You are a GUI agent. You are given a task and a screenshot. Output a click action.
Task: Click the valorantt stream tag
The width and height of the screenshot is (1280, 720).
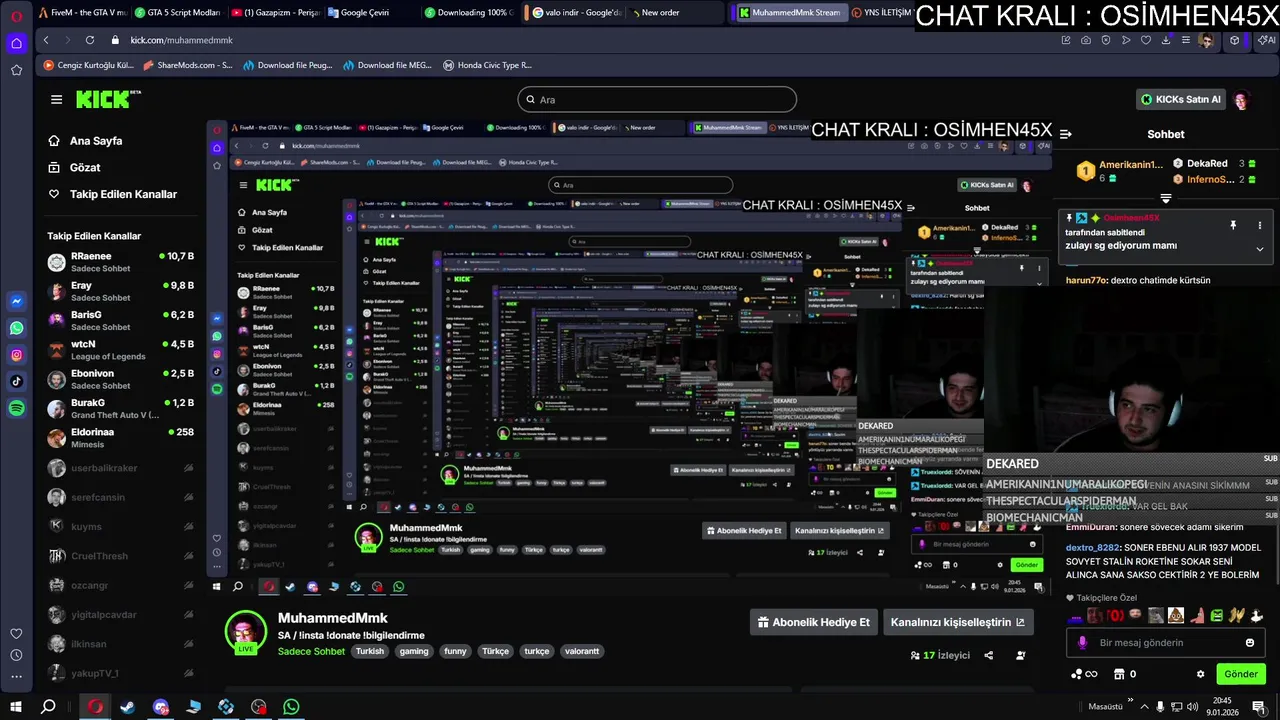click(582, 651)
